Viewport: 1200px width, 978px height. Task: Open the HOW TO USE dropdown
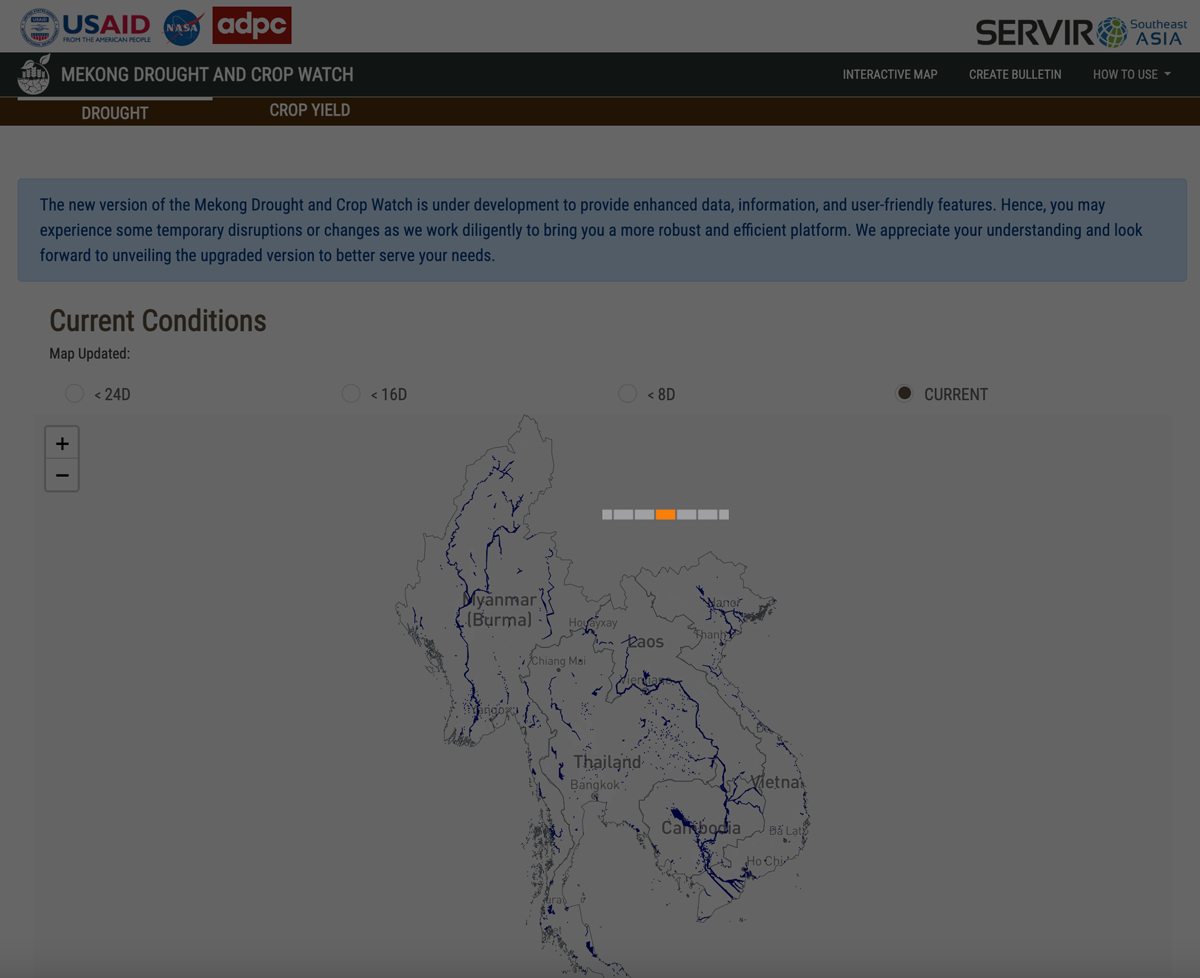[1131, 74]
